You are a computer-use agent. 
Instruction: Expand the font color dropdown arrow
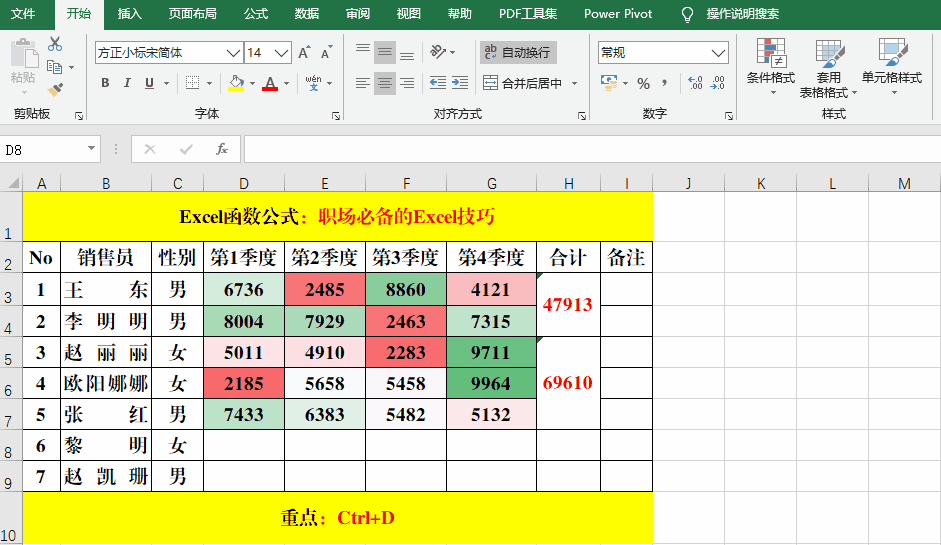coord(287,83)
